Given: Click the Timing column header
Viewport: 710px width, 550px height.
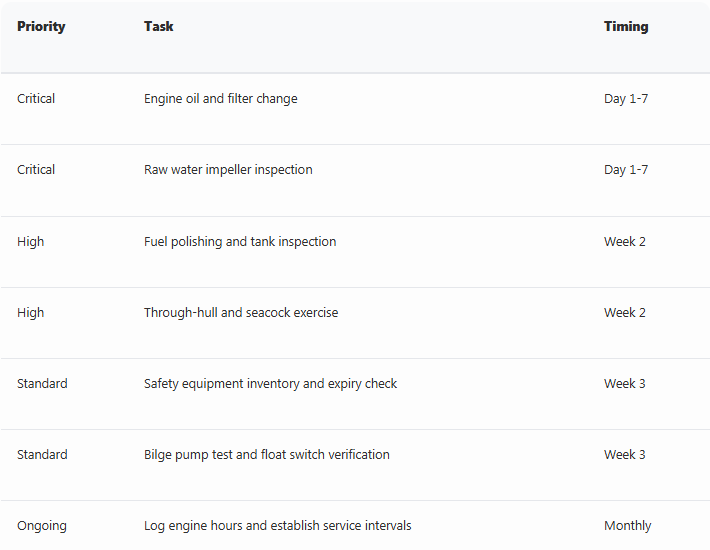Looking at the screenshot, I should tap(626, 26).
